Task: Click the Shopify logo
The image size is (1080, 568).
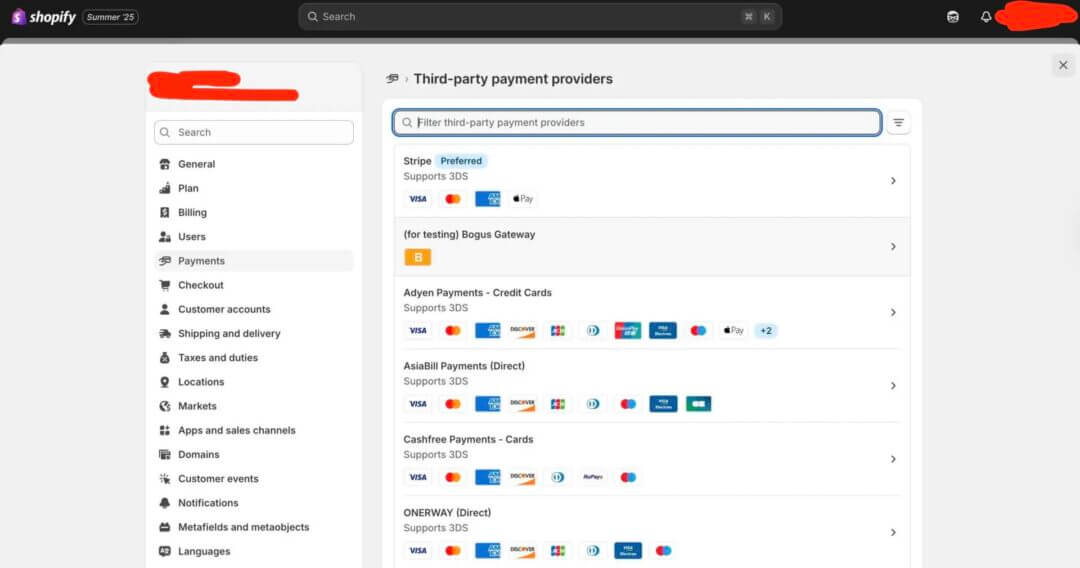Action: pyautogui.click(x=43, y=17)
